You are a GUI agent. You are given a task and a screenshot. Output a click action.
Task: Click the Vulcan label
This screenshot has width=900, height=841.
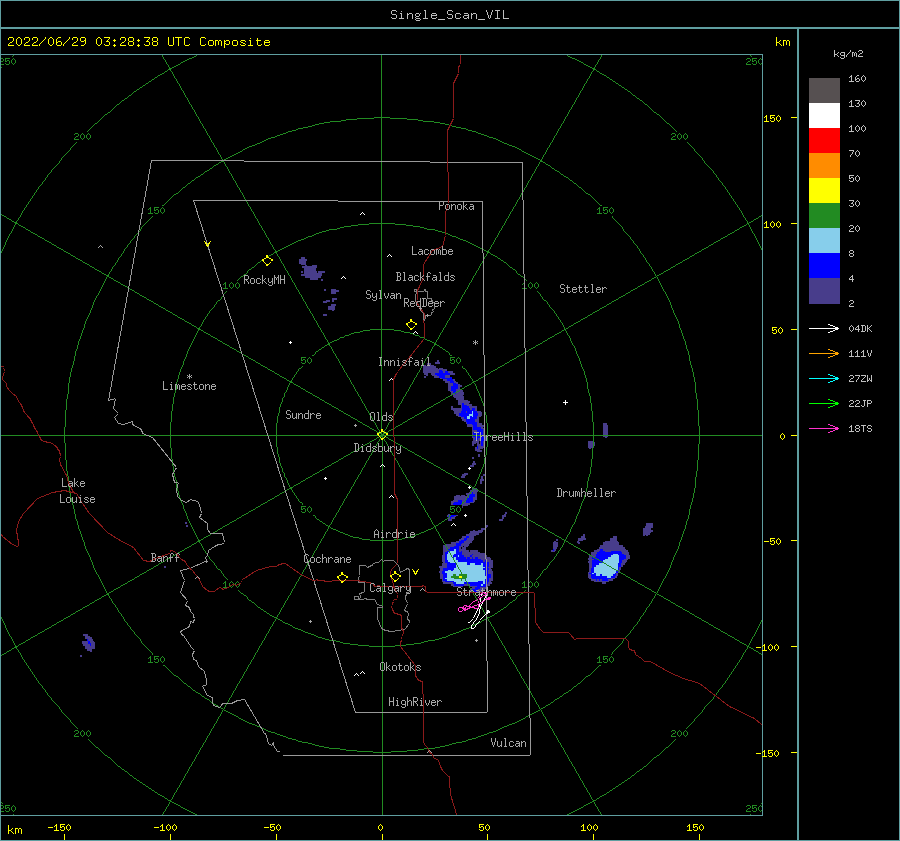click(x=508, y=743)
